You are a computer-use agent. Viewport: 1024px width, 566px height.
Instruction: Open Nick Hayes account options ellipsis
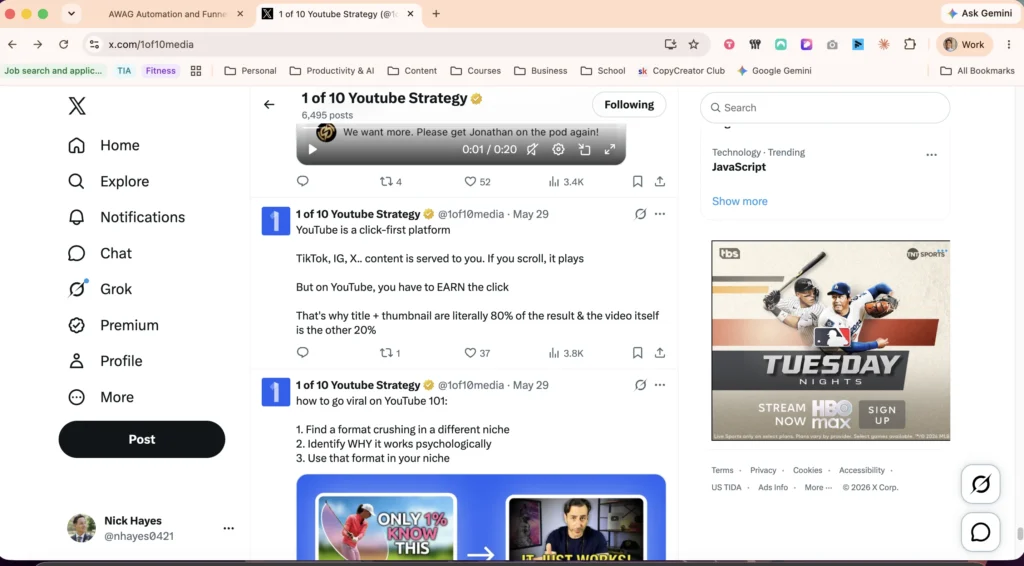229,528
